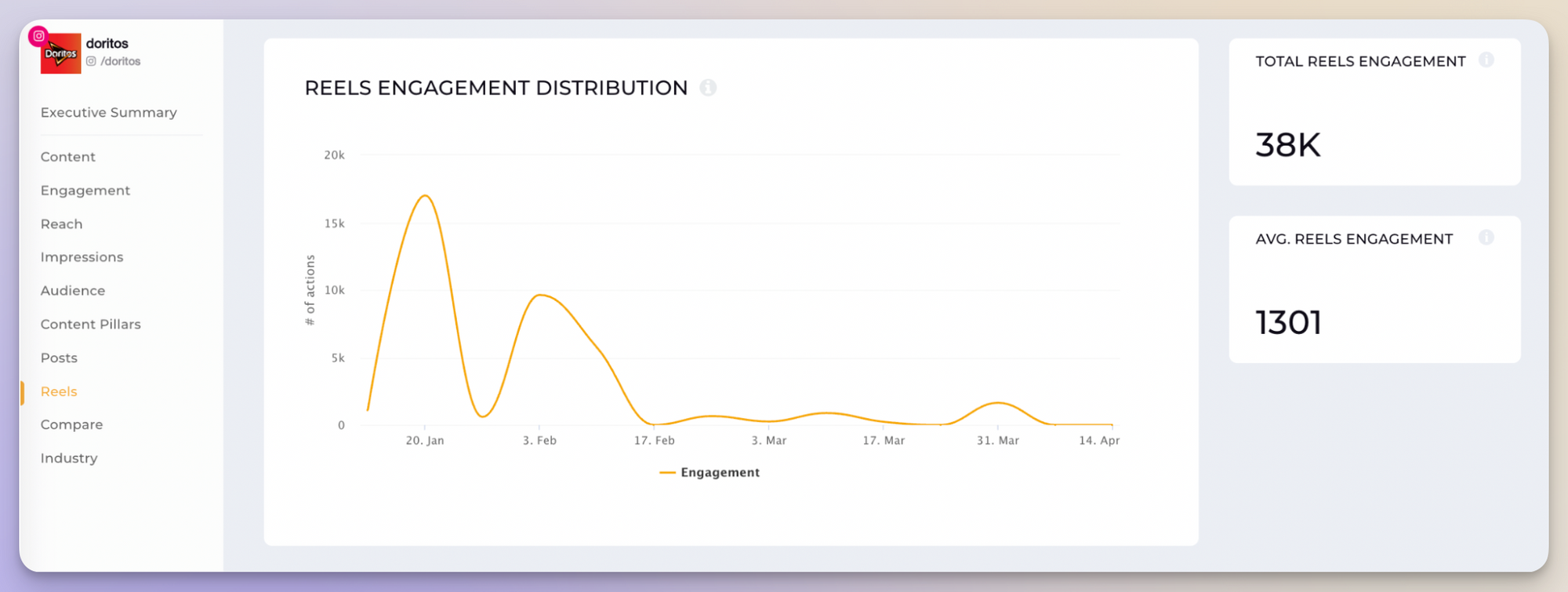The width and height of the screenshot is (1568, 592).
Task: Open Impressions in the sidebar
Action: point(82,257)
